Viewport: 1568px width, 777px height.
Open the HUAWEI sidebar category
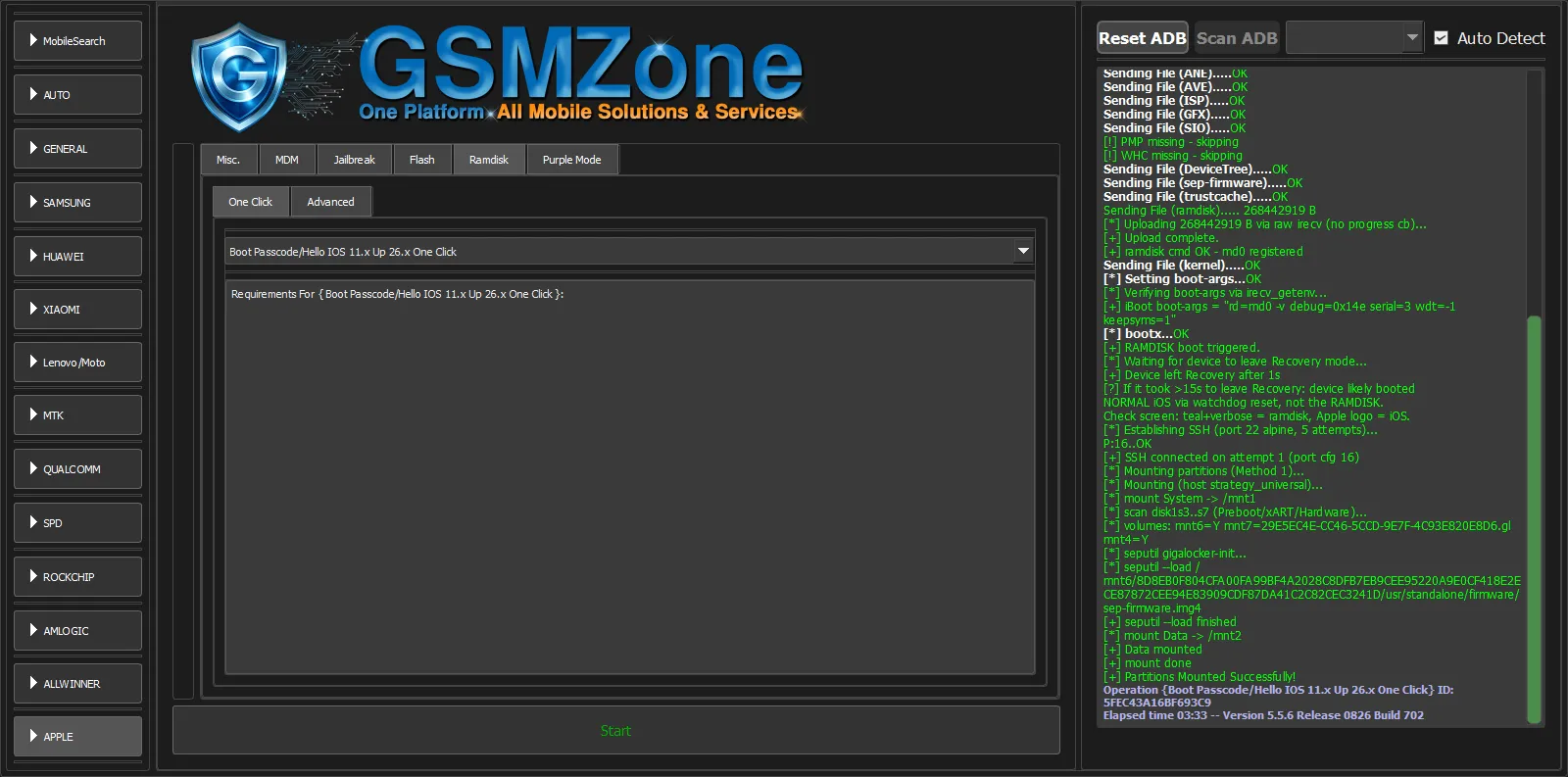tap(77, 257)
